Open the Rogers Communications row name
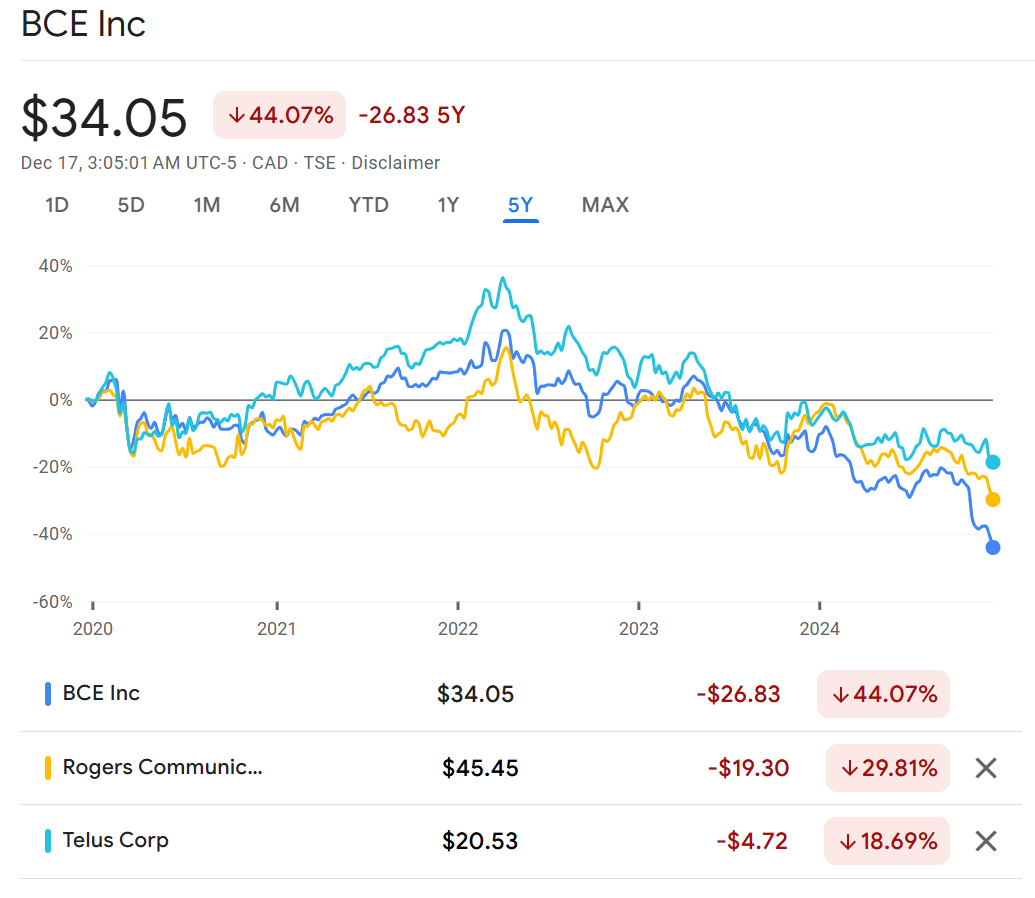 162,767
